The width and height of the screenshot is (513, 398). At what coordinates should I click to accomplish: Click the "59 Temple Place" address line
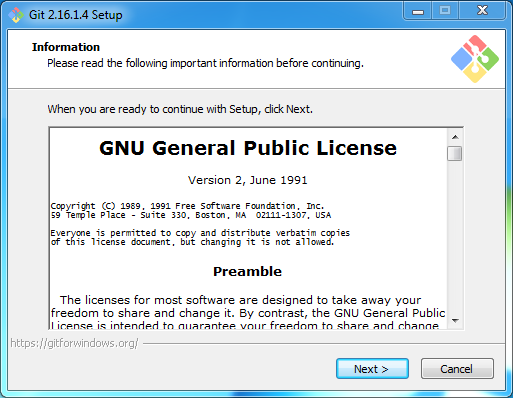(x=191, y=215)
